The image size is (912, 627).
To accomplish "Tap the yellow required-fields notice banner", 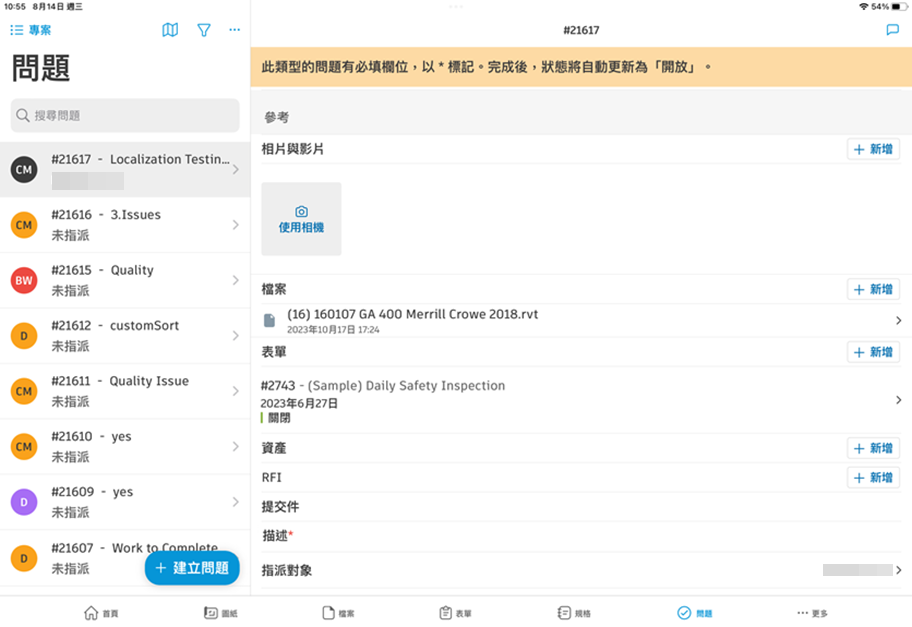I will (x=581, y=67).
